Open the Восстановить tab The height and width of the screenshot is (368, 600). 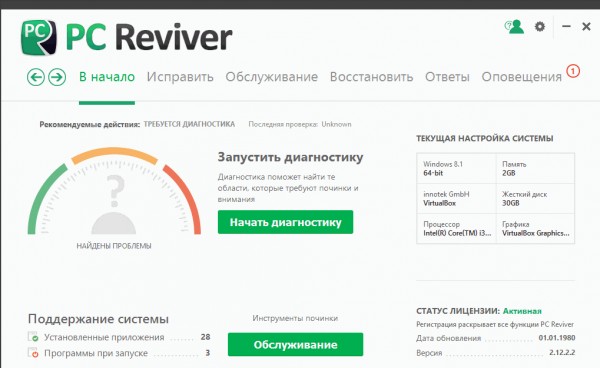pyautogui.click(x=371, y=77)
